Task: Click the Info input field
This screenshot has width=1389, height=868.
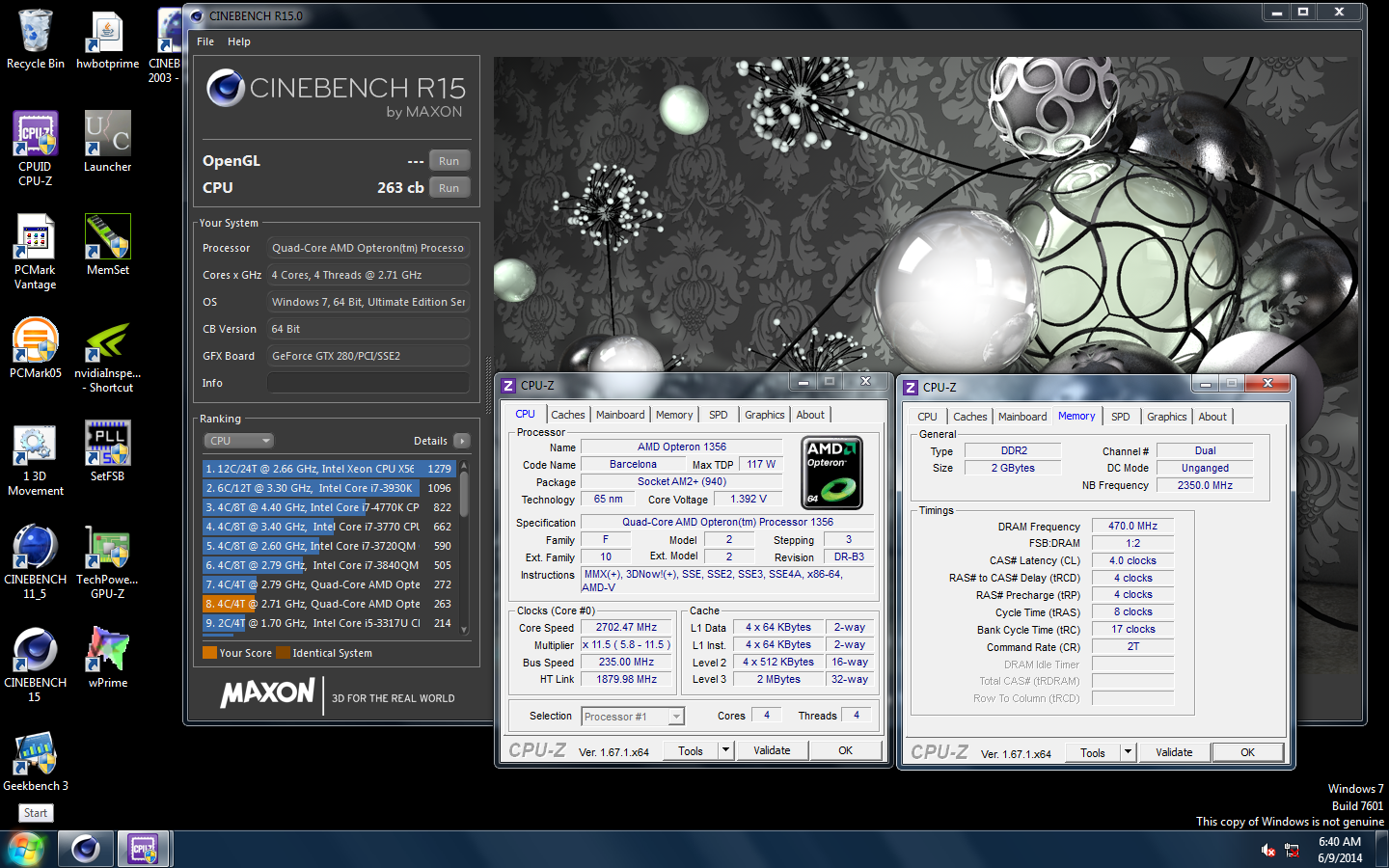Action: [368, 383]
